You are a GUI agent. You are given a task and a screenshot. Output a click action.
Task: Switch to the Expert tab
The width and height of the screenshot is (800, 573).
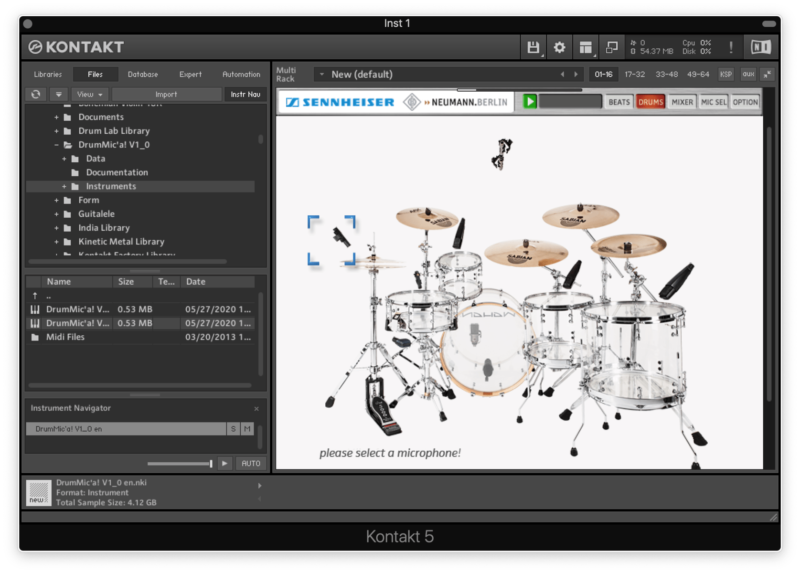[x=190, y=74]
